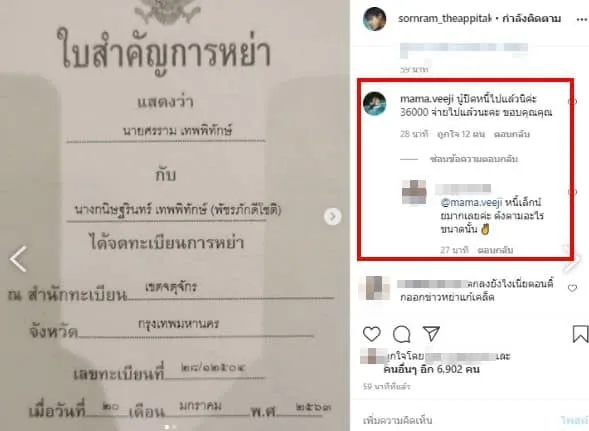Screen dimensions: 589x431
Task: Like the reply mentioning @mama.veeji
Action: (x=572, y=192)
